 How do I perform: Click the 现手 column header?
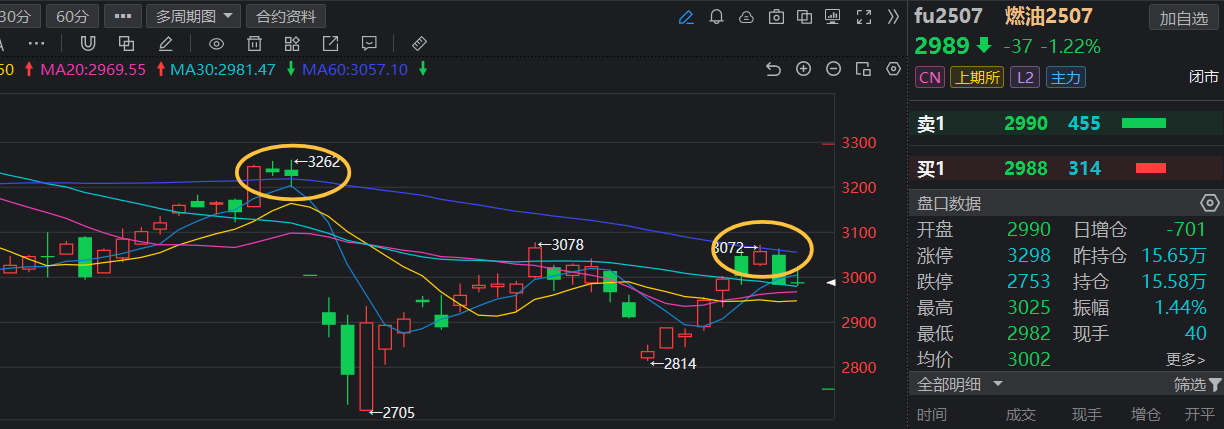click(x=1087, y=414)
